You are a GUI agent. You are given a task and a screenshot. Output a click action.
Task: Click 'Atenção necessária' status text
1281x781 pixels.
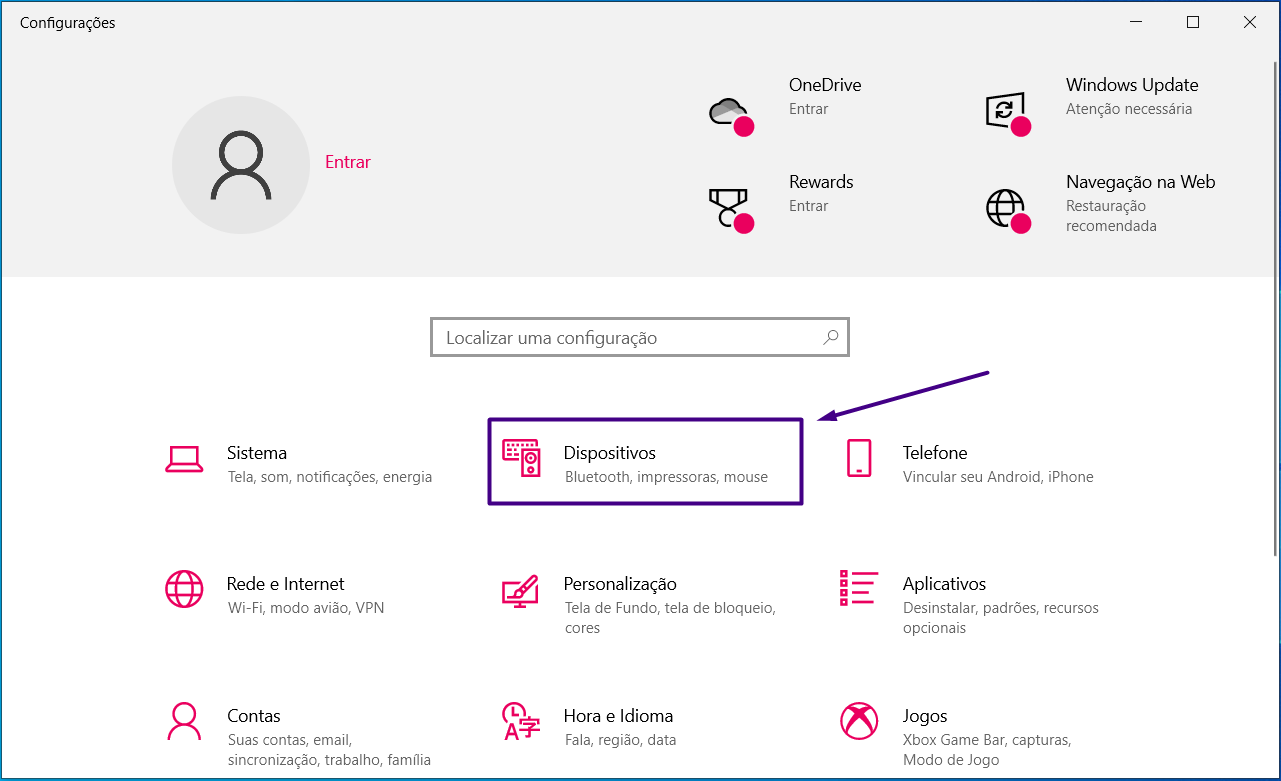coord(1129,109)
